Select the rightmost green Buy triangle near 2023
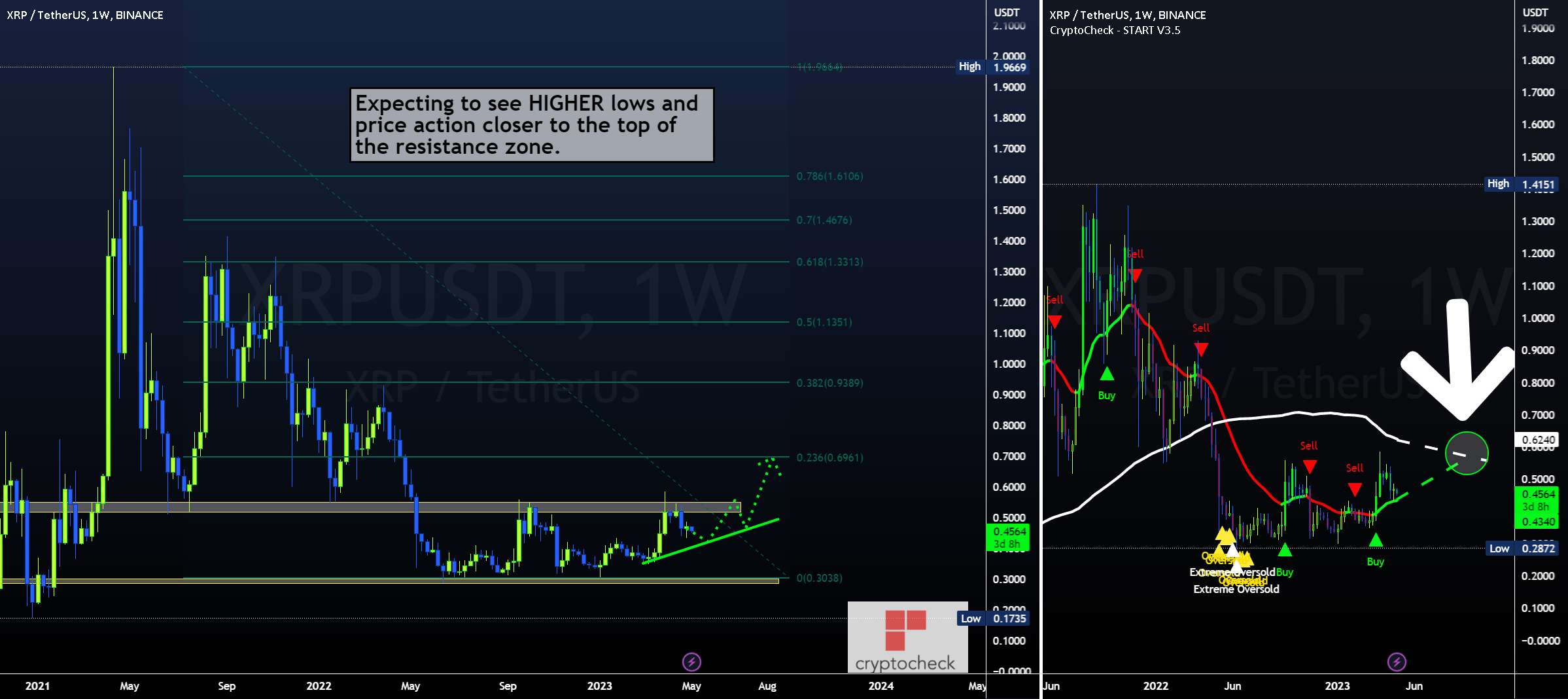Viewport: 1568px width, 699px height. 1376,540
